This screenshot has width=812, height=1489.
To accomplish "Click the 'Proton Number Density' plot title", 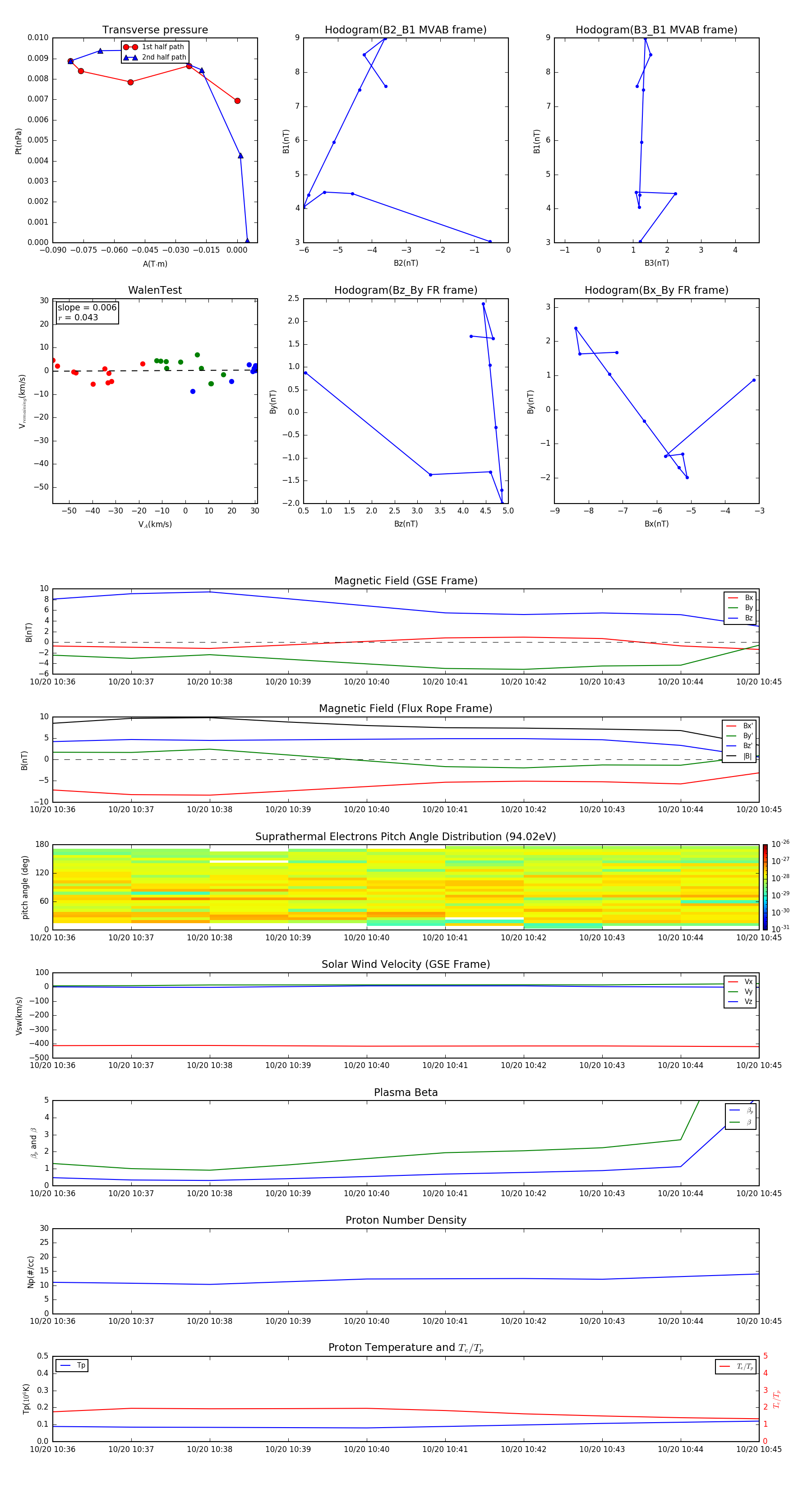I will (x=406, y=1220).
